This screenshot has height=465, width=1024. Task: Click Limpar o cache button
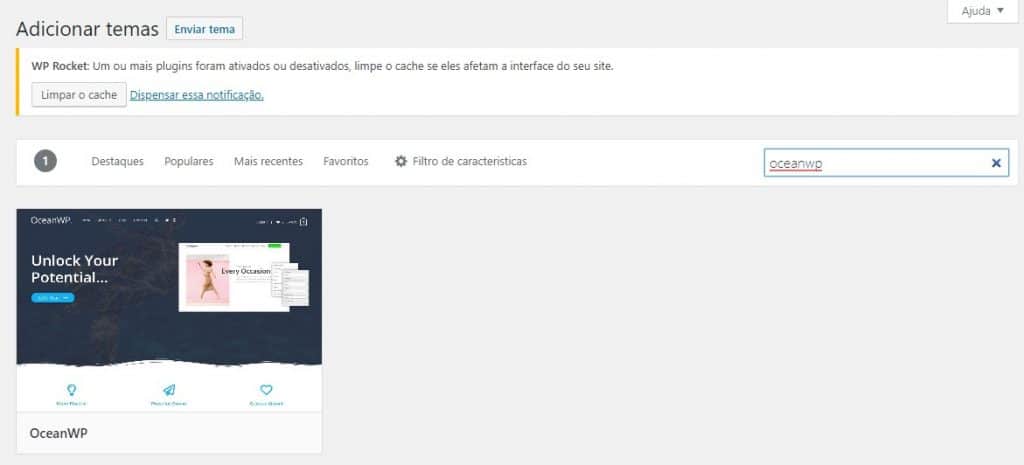coord(79,95)
